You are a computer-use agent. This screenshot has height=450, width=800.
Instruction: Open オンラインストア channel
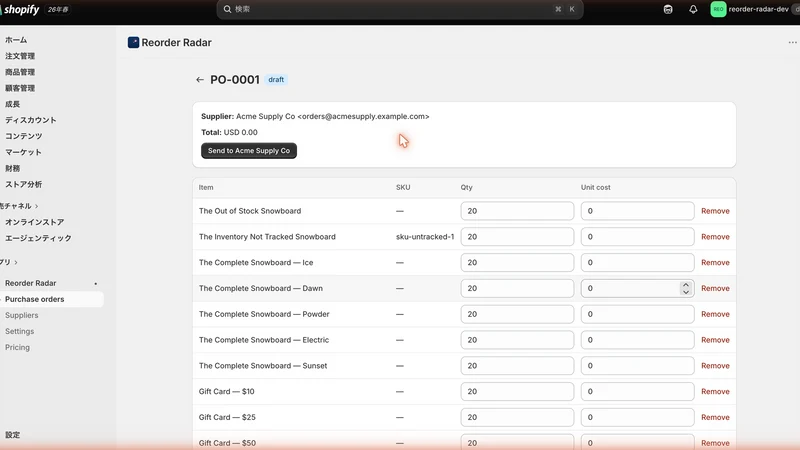click(x=35, y=222)
